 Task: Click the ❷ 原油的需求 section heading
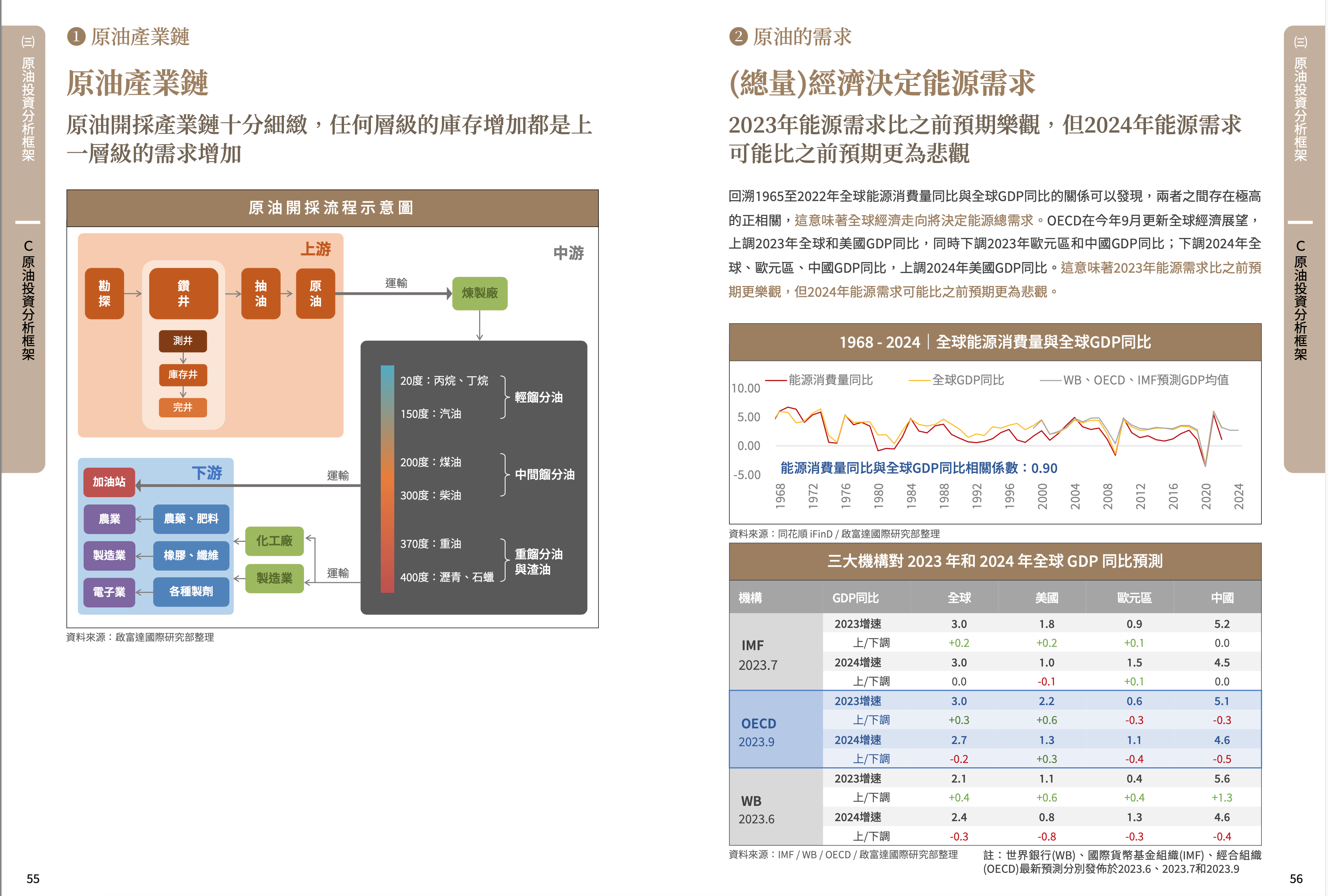coord(790,37)
